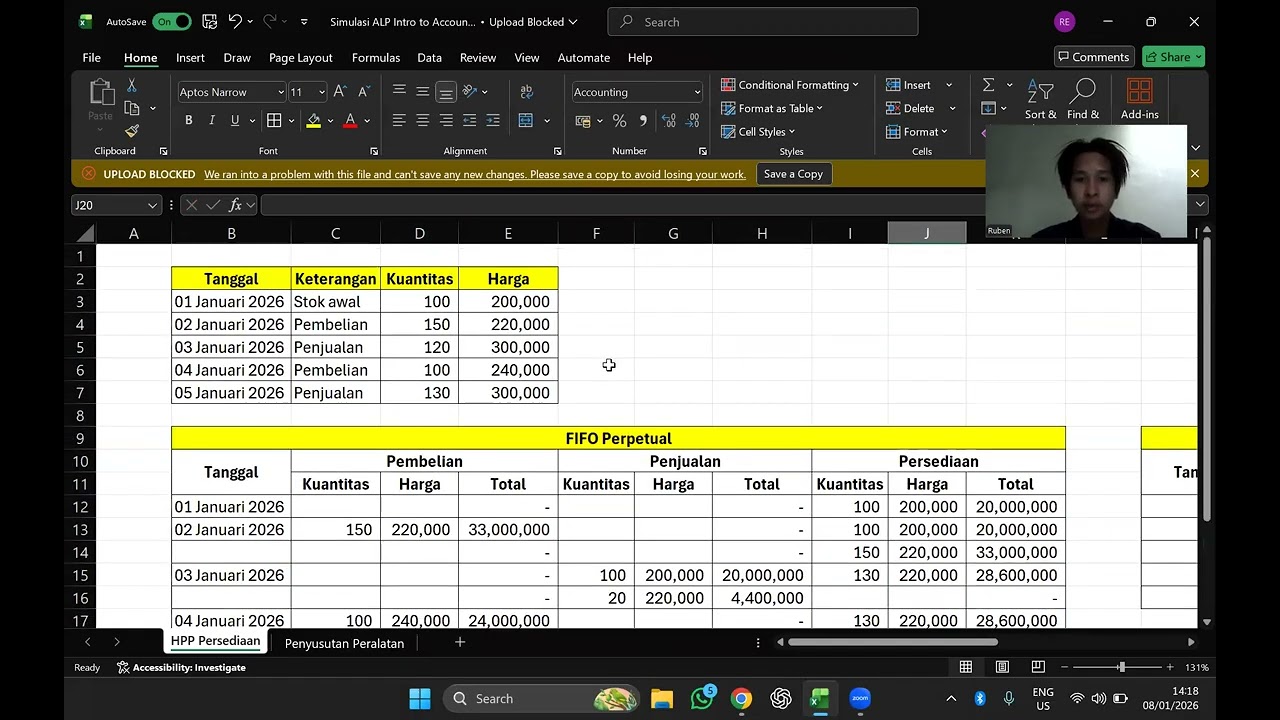The width and height of the screenshot is (1280, 720).
Task: Click the Share button
Action: (x=1173, y=57)
